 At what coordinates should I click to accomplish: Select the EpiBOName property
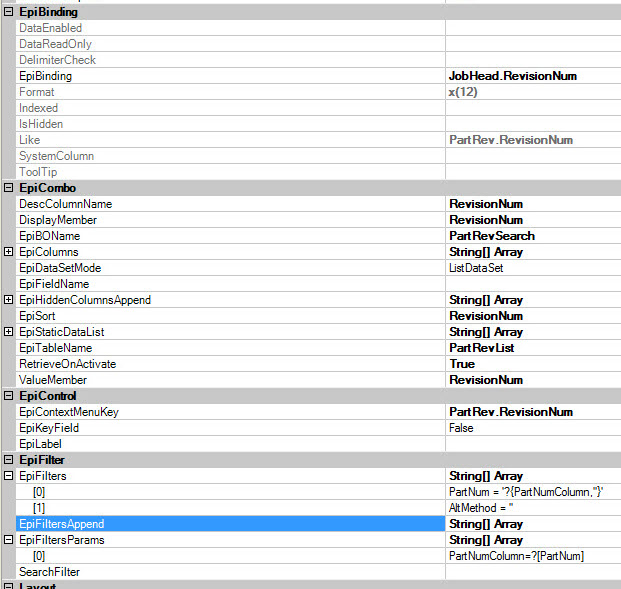[230, 236]
